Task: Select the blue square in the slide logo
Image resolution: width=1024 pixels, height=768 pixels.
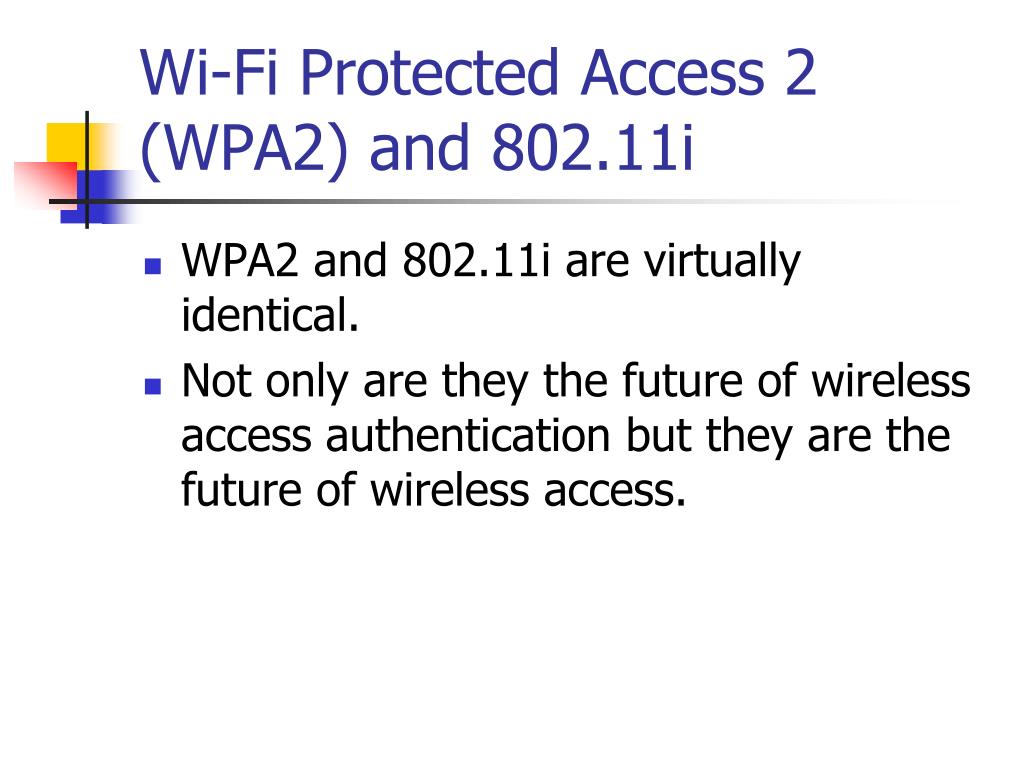Action: click(98, 197)
